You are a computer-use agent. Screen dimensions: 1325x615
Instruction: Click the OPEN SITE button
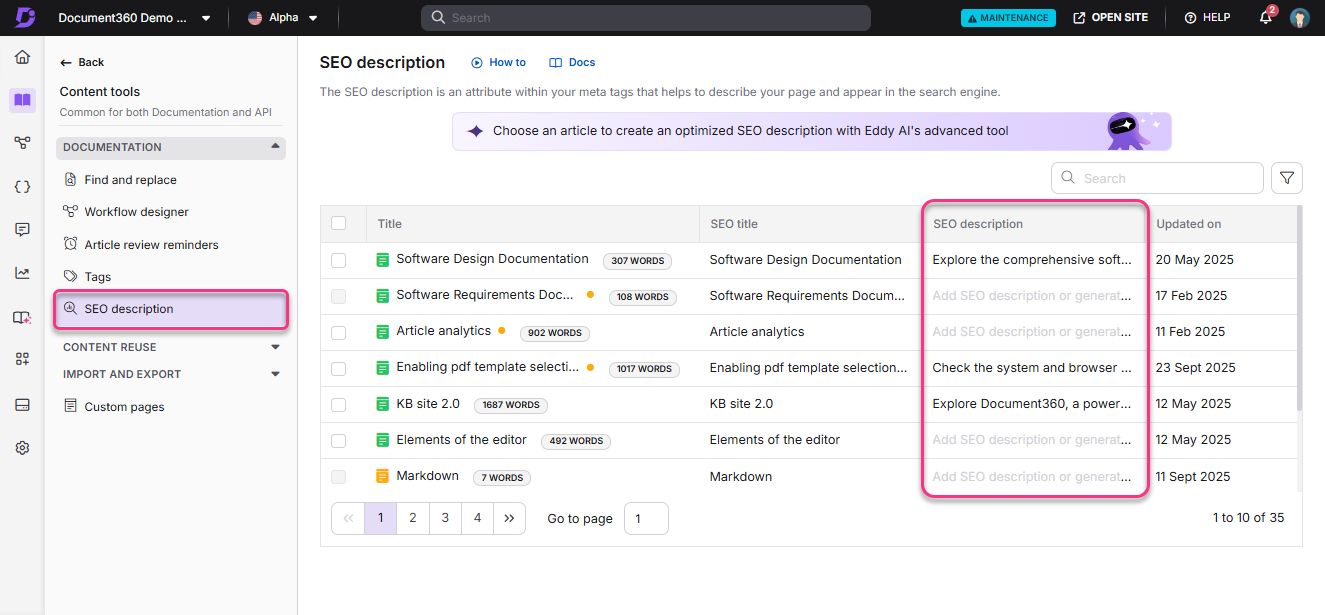click(x=1110, y=17)
